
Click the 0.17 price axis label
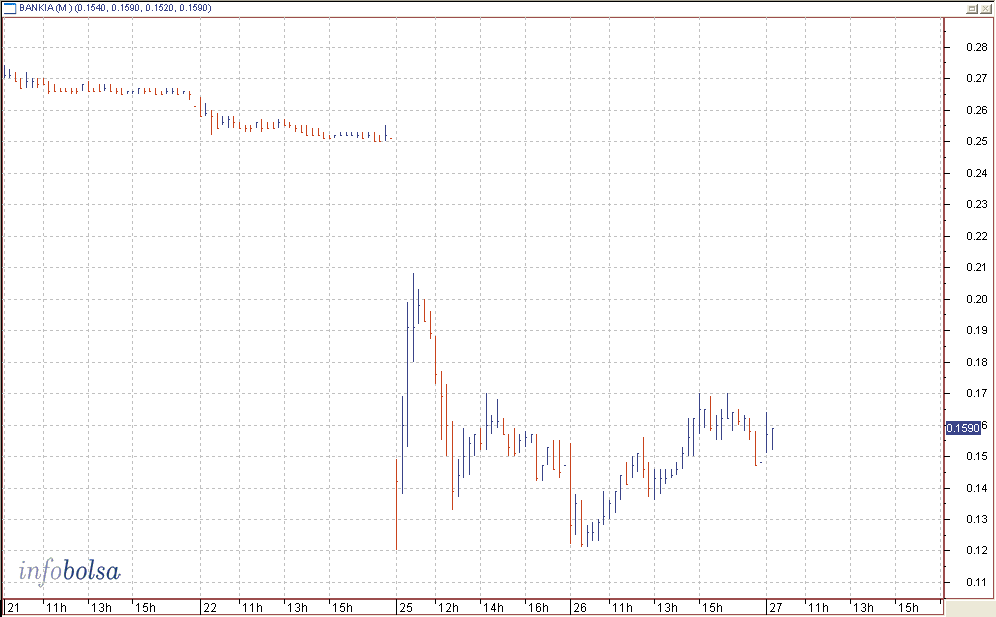click(976, 393)
